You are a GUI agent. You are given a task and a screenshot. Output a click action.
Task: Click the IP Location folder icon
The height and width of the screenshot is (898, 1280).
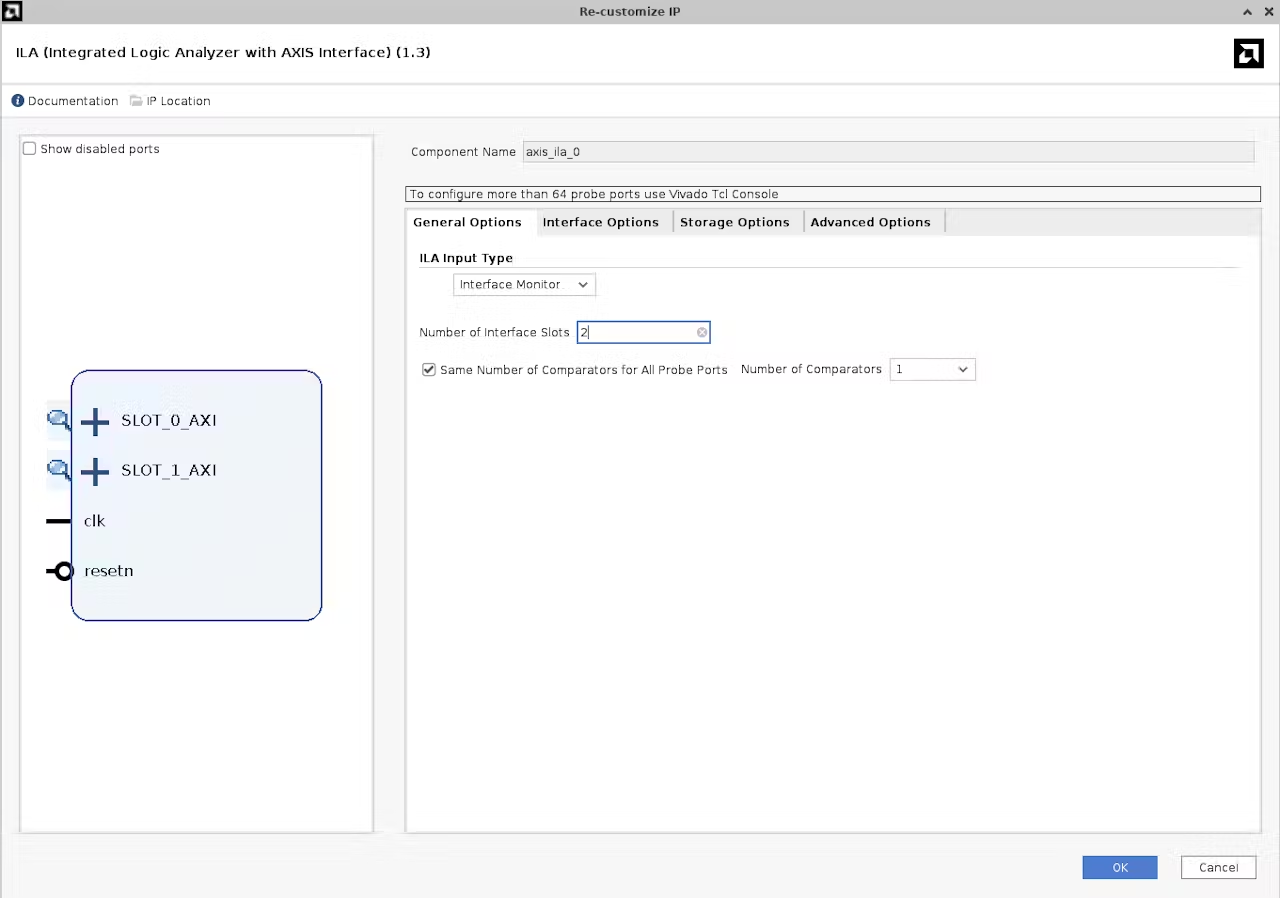pyautogui.click(x=136, y=101)
